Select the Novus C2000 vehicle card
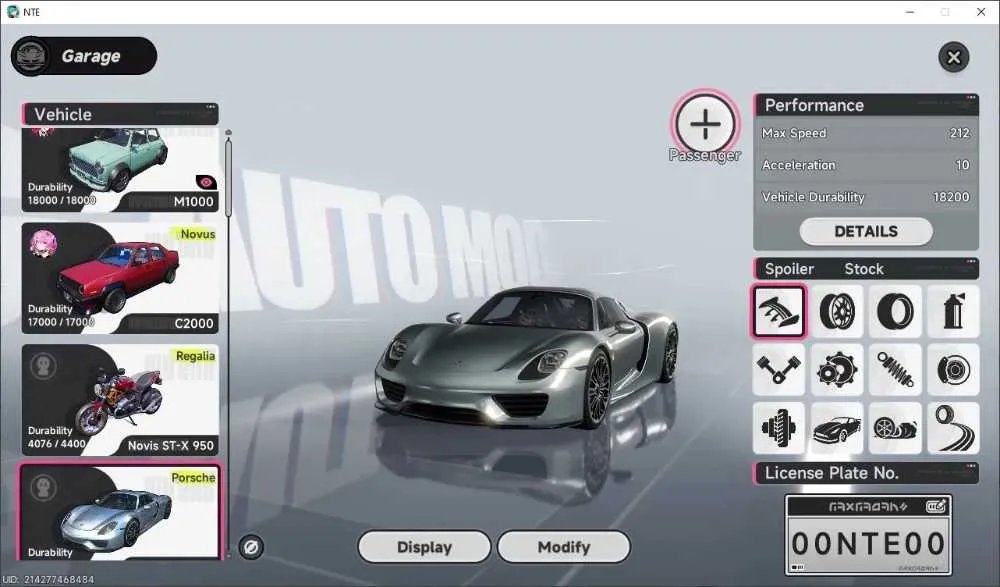The width and height of the screenshot is (1000, 587). [120, 278]
